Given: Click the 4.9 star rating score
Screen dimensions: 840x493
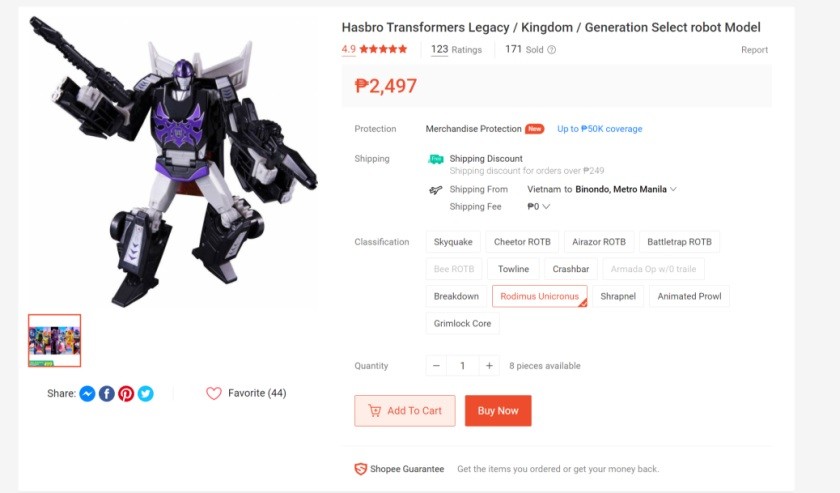Looking at the screenshot, I should coord(348,49).
